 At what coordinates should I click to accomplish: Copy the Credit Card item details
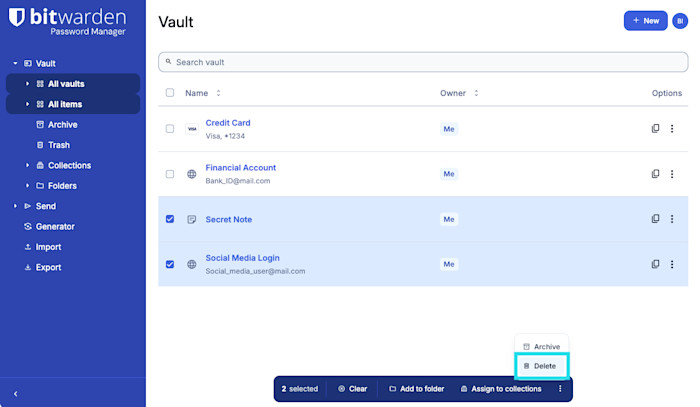click(x=655, y=129)
